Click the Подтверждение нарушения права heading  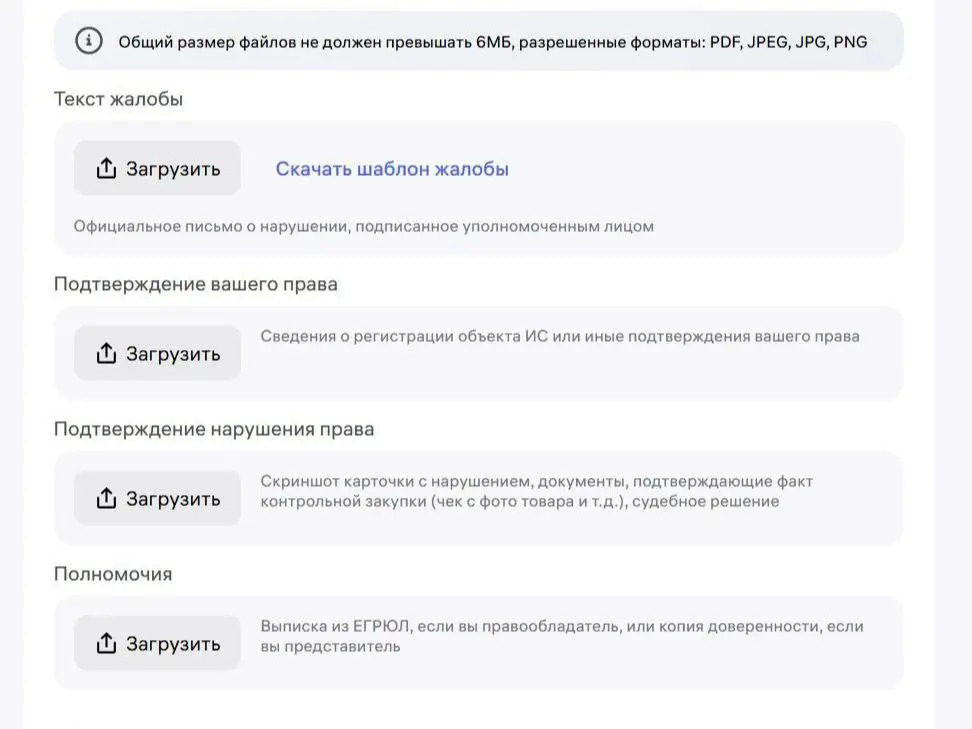(x=214, y=429)
